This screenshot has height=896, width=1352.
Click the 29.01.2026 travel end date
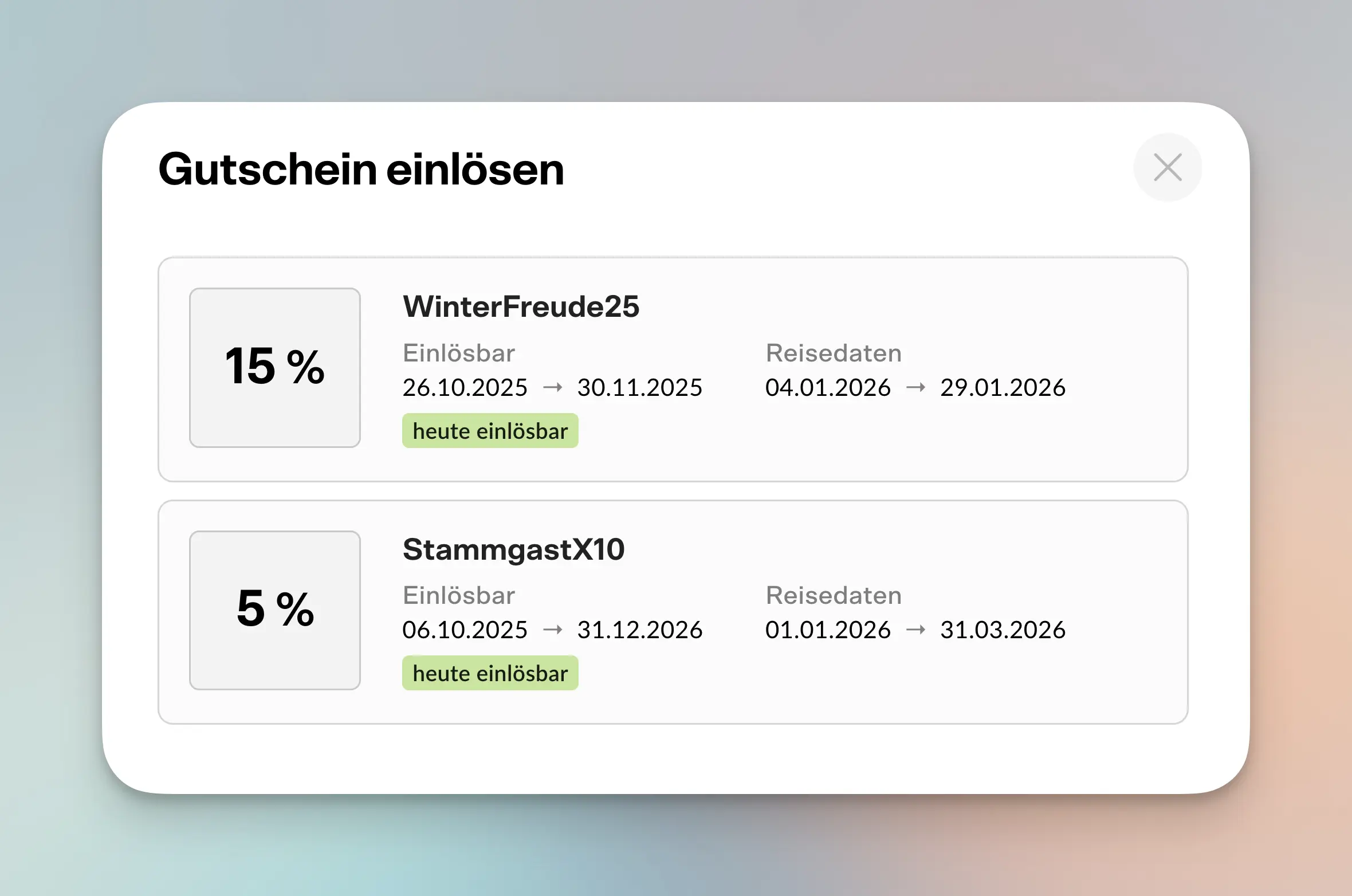[x=1003, y=388]
